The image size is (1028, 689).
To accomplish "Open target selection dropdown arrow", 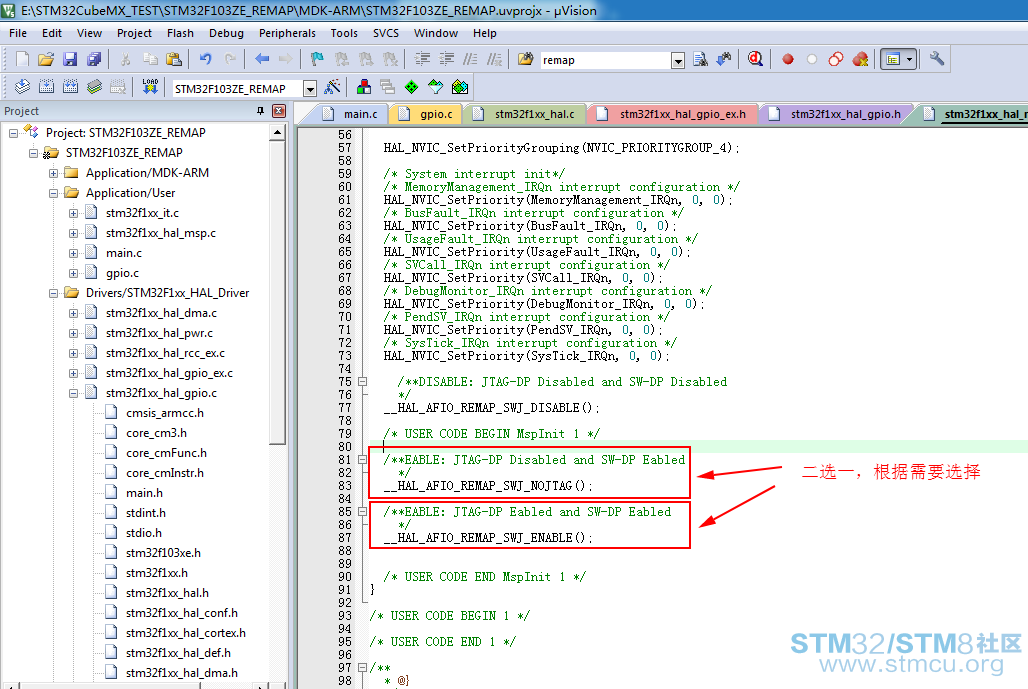I will point(310,89).
